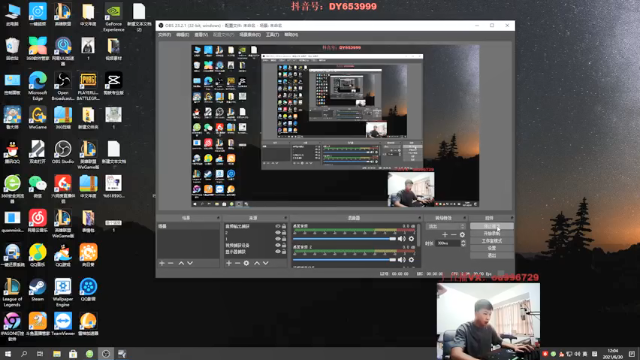Open Windows Start menu
Screen dimensions: 640x360
point(8,354)
